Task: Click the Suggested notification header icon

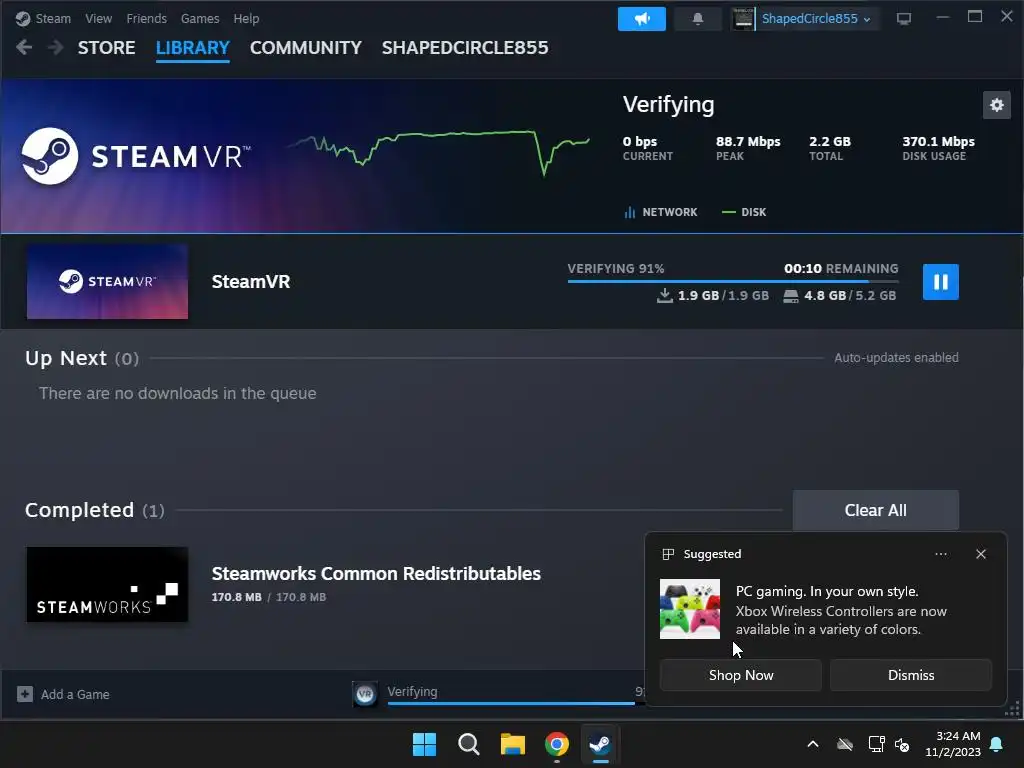Action: 668,554
